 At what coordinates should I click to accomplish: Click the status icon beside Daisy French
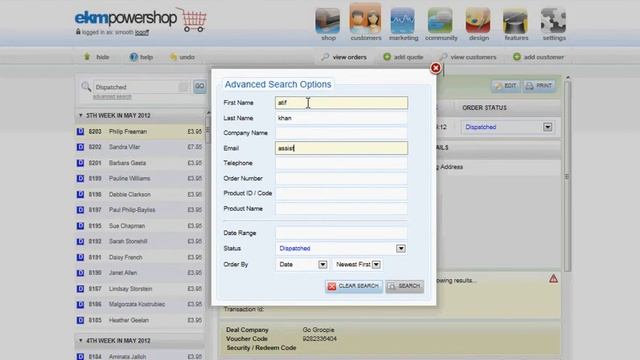pos(80,257)
